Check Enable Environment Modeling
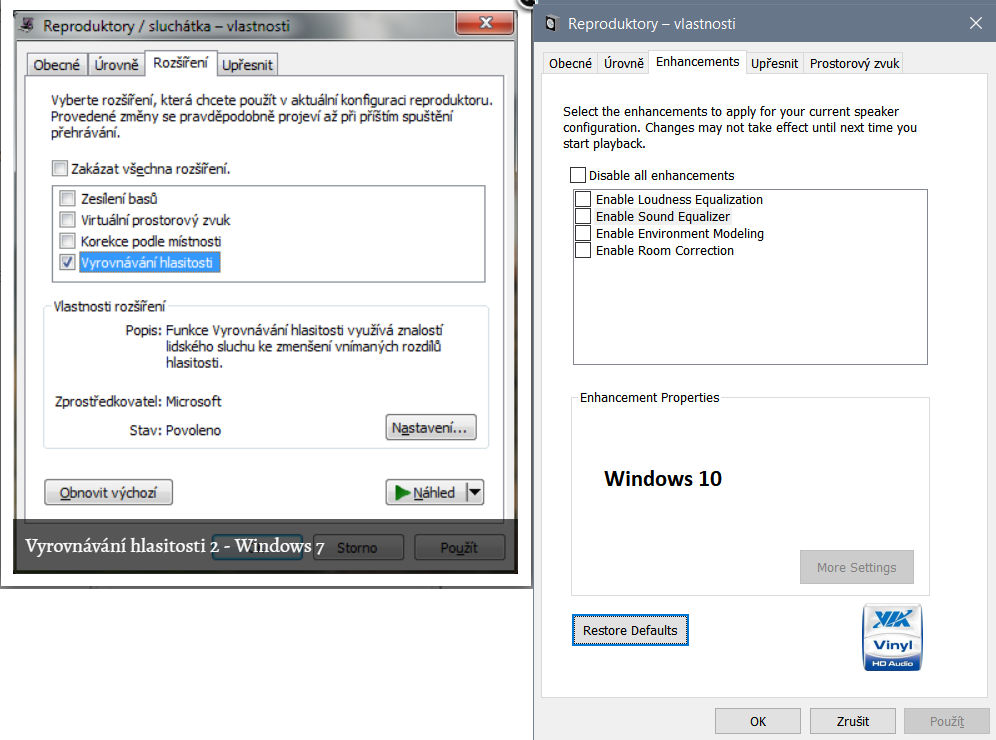The height and width of the screenshot is (740, 996). (582, 233)
